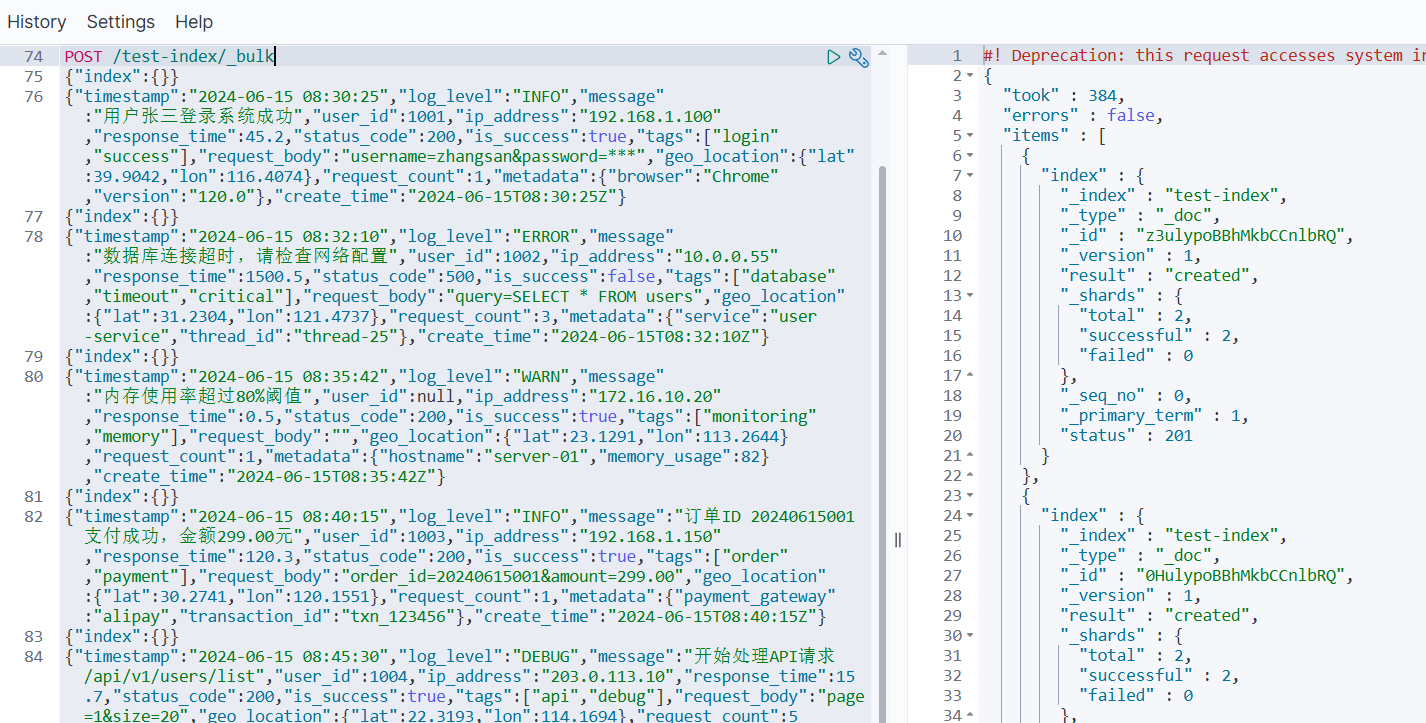Click the "_index" value on response line 8
Screen dimensions: 1426x723
point(1225,196)
